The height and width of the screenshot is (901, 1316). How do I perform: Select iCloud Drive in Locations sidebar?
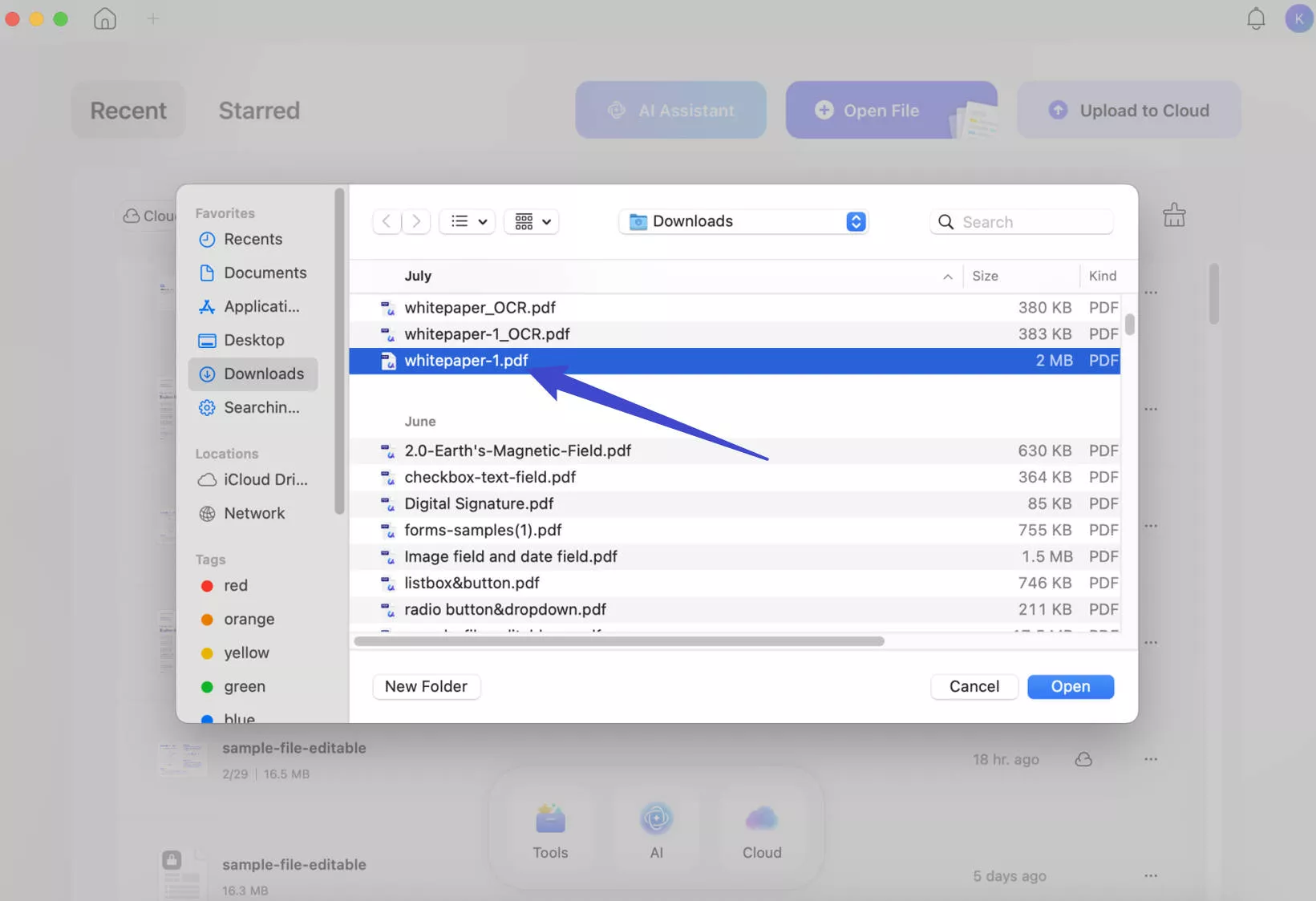coord(265,479)
